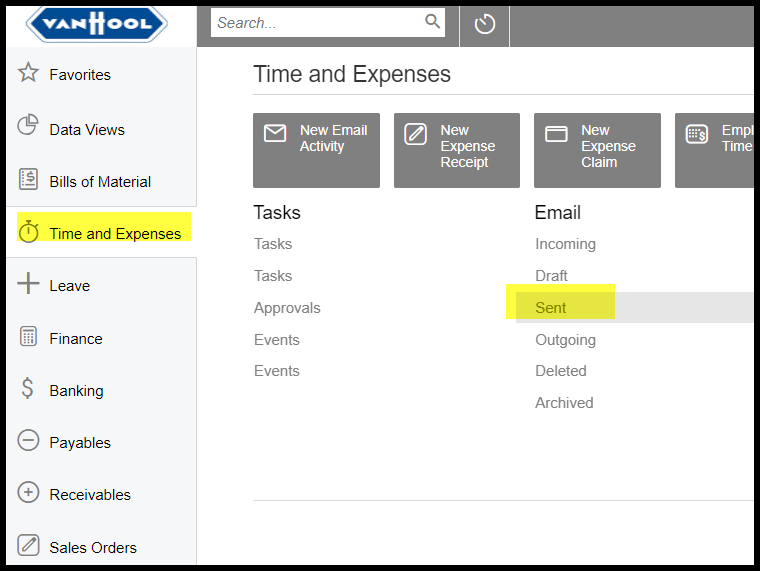Image resolution: width=760 pixels, height=571 pixels.
Task: Open Data Views pie chart icon
Action: (28, 127)
